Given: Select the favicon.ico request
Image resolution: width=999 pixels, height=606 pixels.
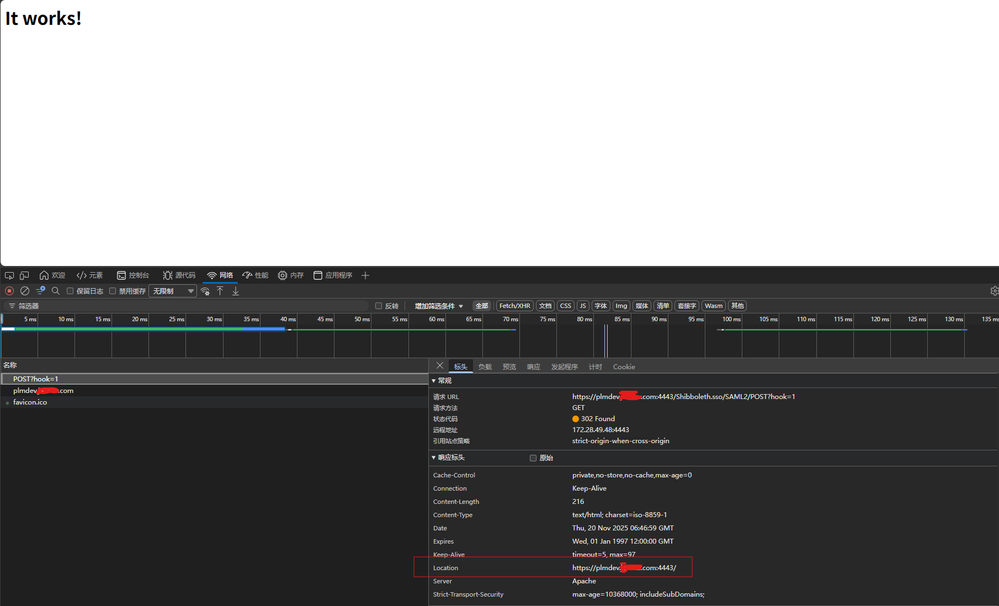Looking at the screenshot, I should pyautogui.click(x=30, y=401).
